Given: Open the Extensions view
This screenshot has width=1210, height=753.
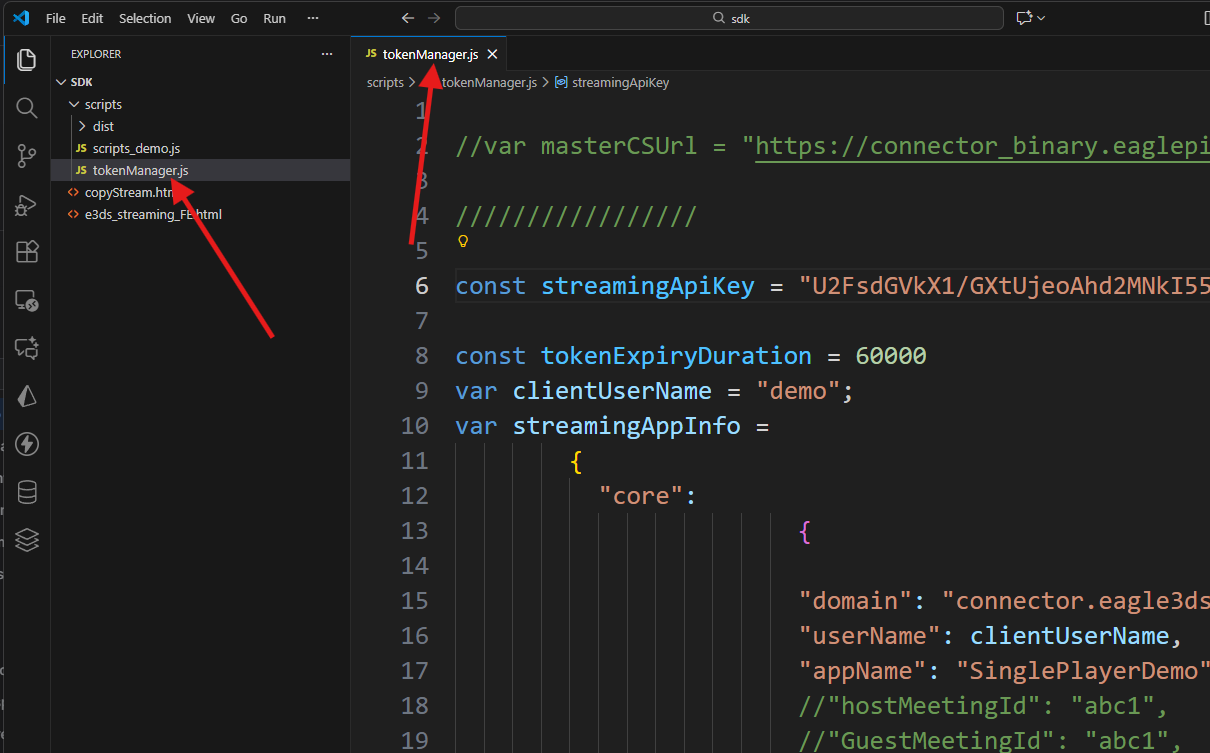Looking at the screenshot, I should click(x=27, y=252).
